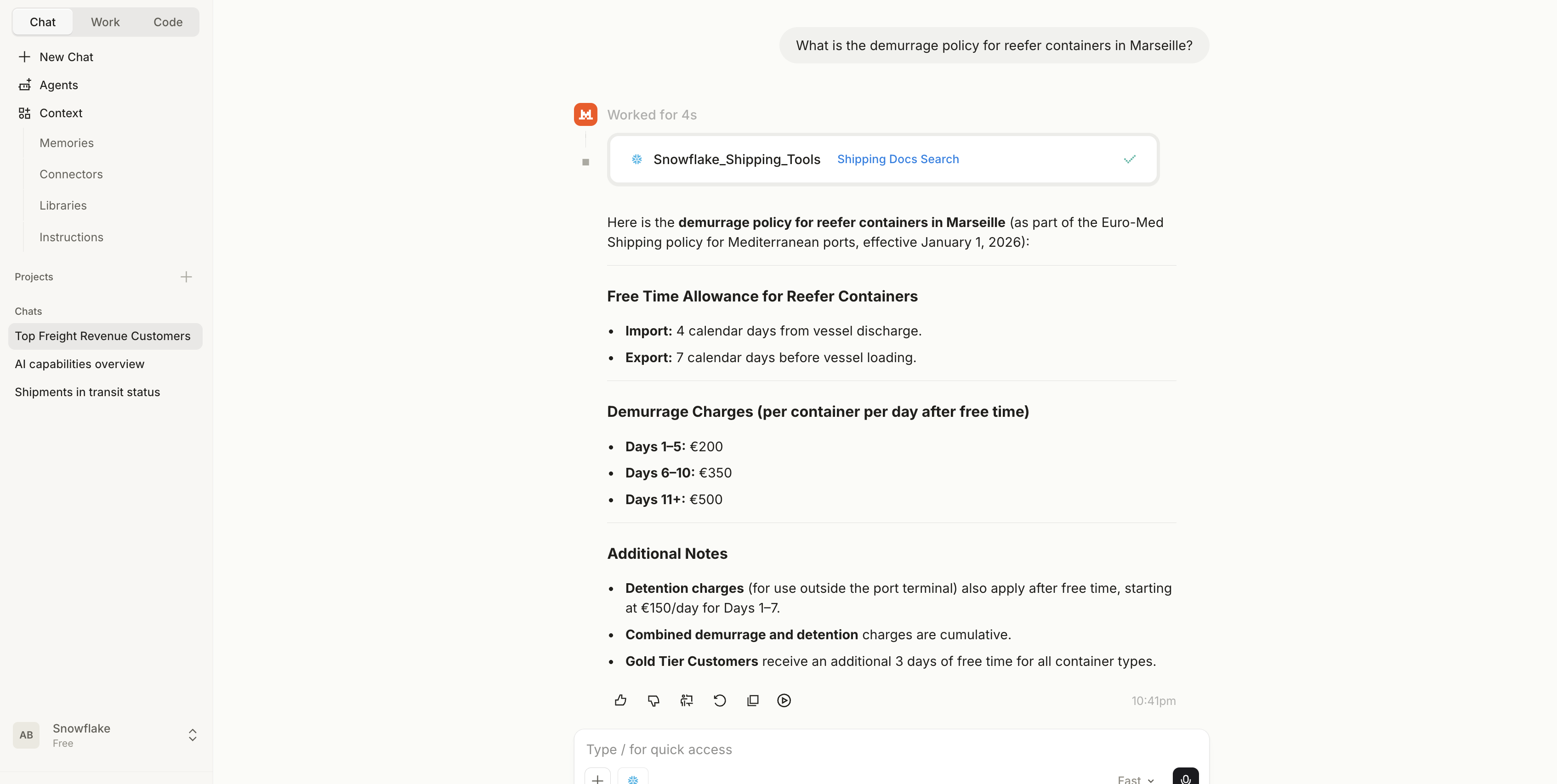Open Libraries under Context
This screenshot has height=784, width=1557.
[x=63, y=205]
